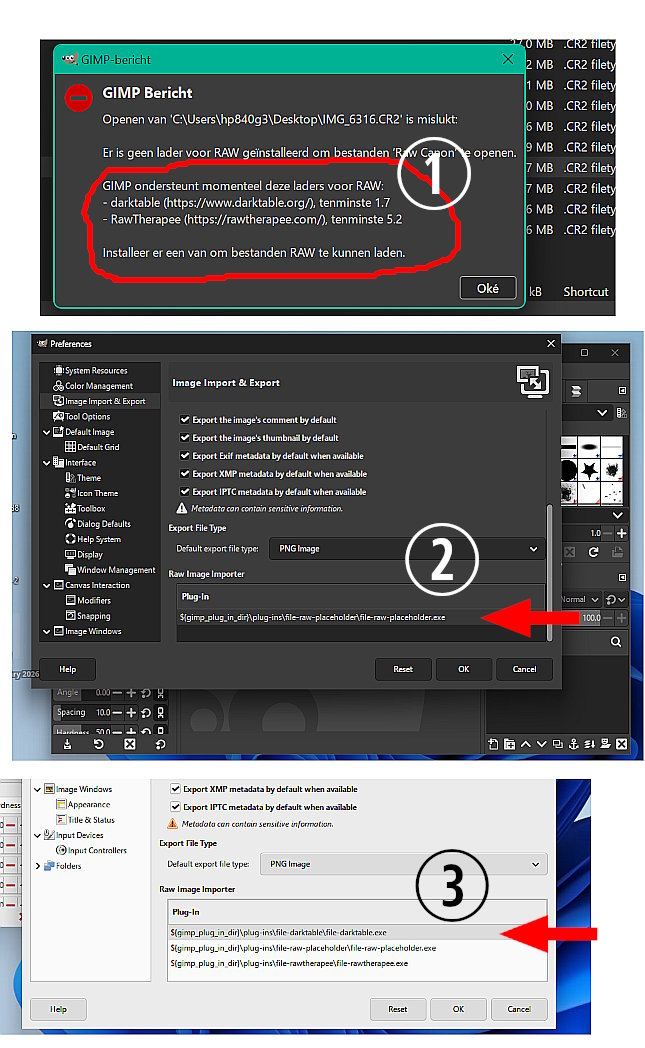645x1048 pixels.
Task: Open export file type dropdown in light Preferences
Action: [x=404, y=864]
